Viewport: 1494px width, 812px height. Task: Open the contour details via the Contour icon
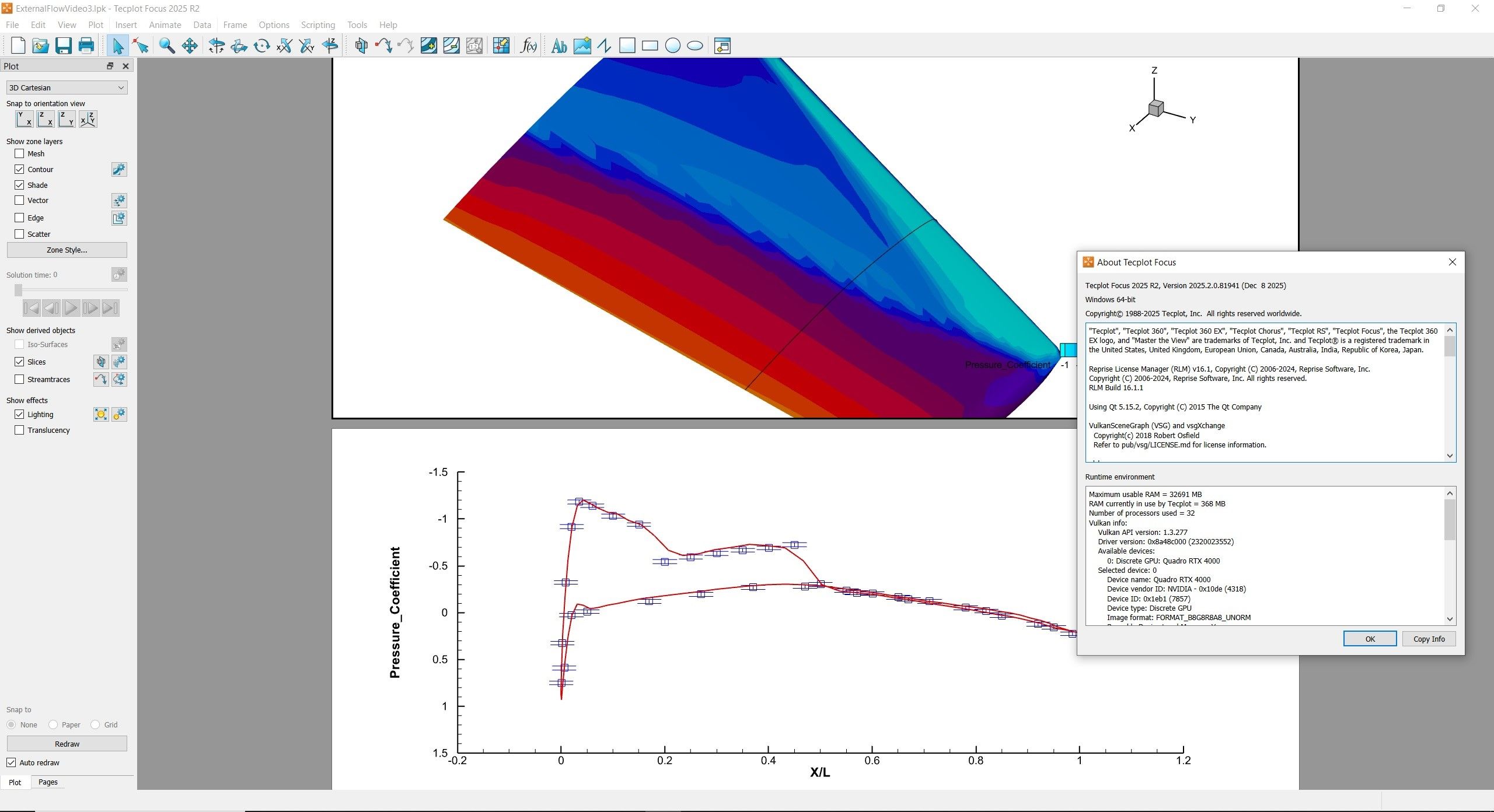coord(119,169)
